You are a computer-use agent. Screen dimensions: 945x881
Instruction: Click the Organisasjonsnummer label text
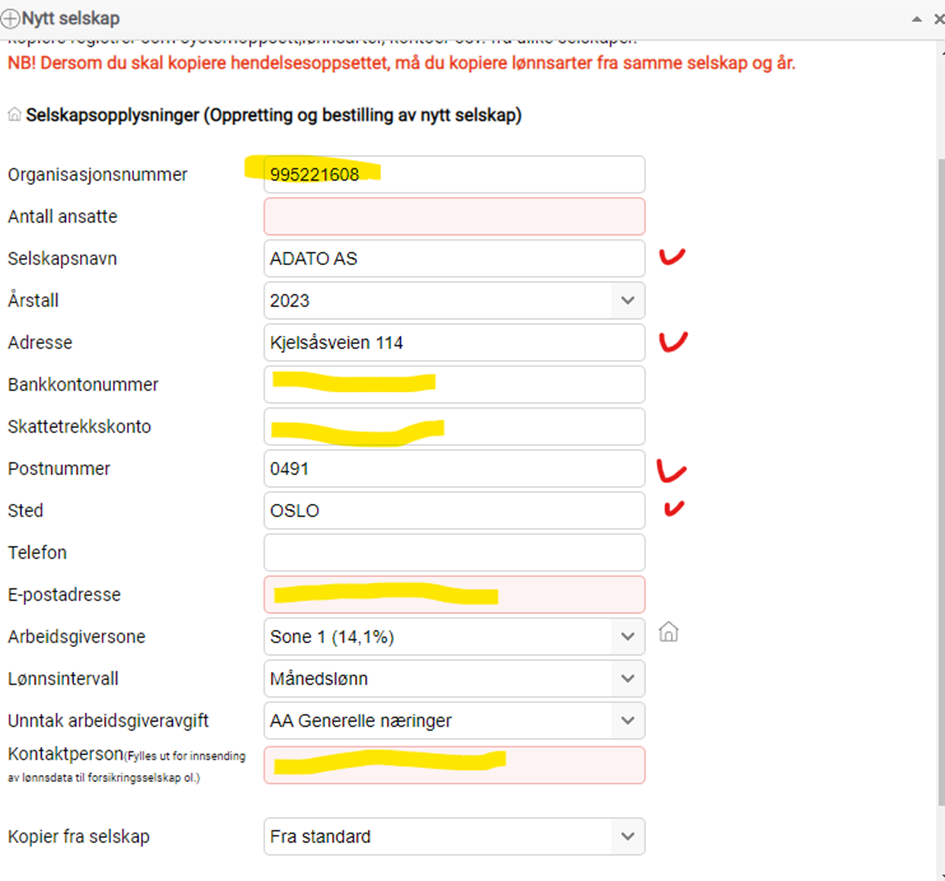(97, 175)
